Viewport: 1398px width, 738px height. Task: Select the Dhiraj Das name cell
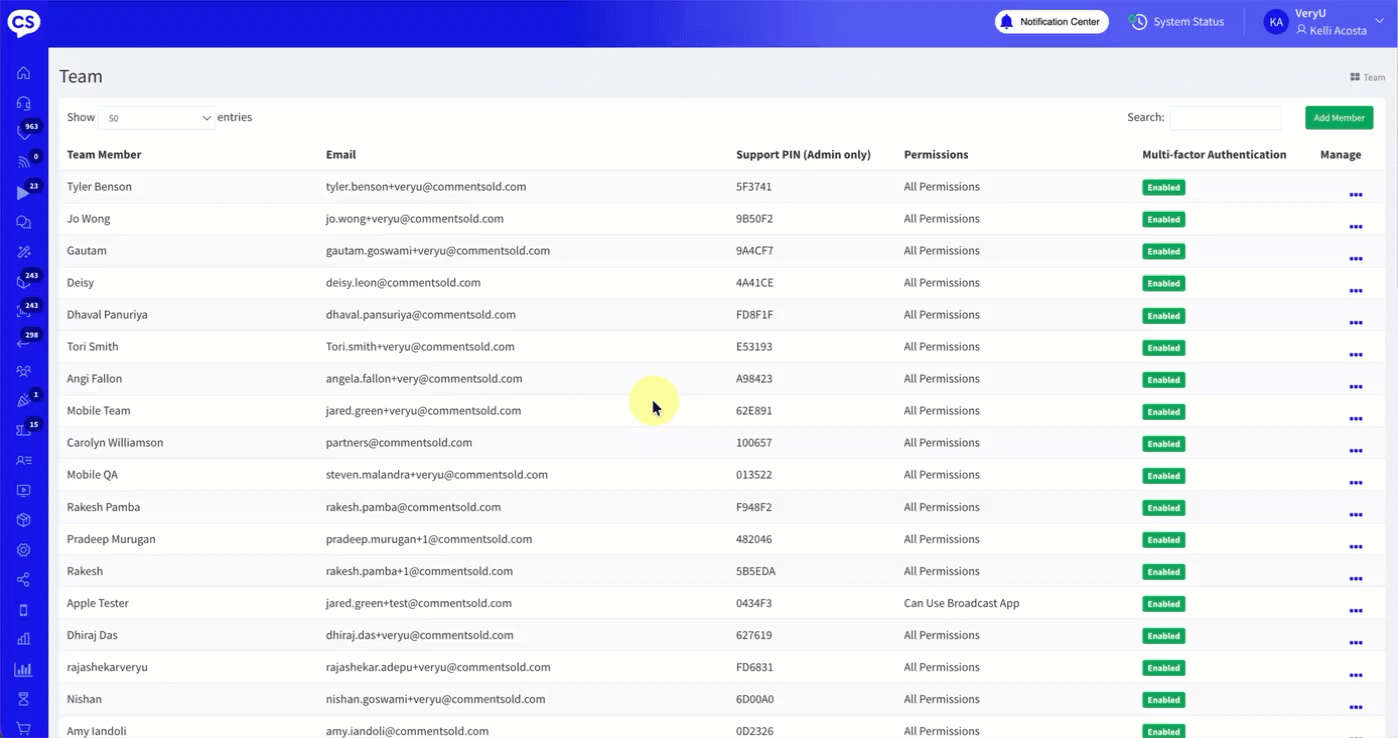click(90, 635)
